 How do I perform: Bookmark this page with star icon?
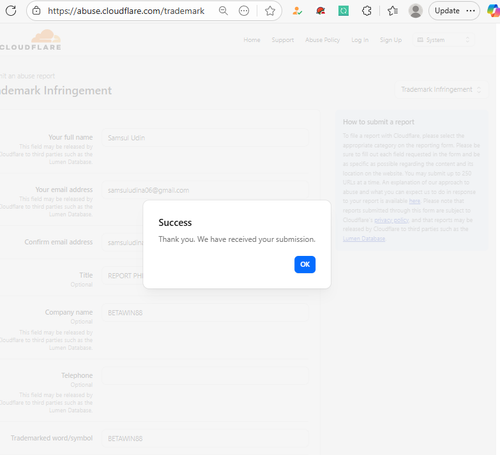270,11
